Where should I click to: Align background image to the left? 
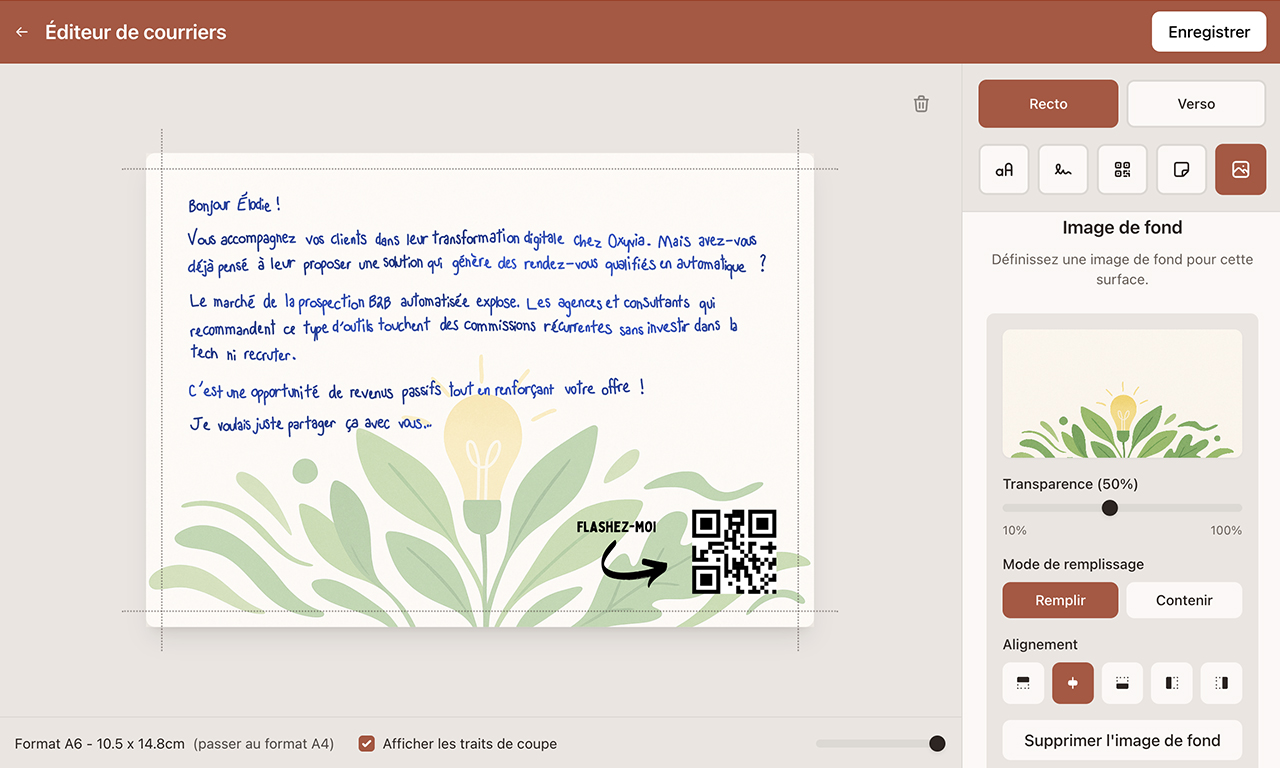1172,683
